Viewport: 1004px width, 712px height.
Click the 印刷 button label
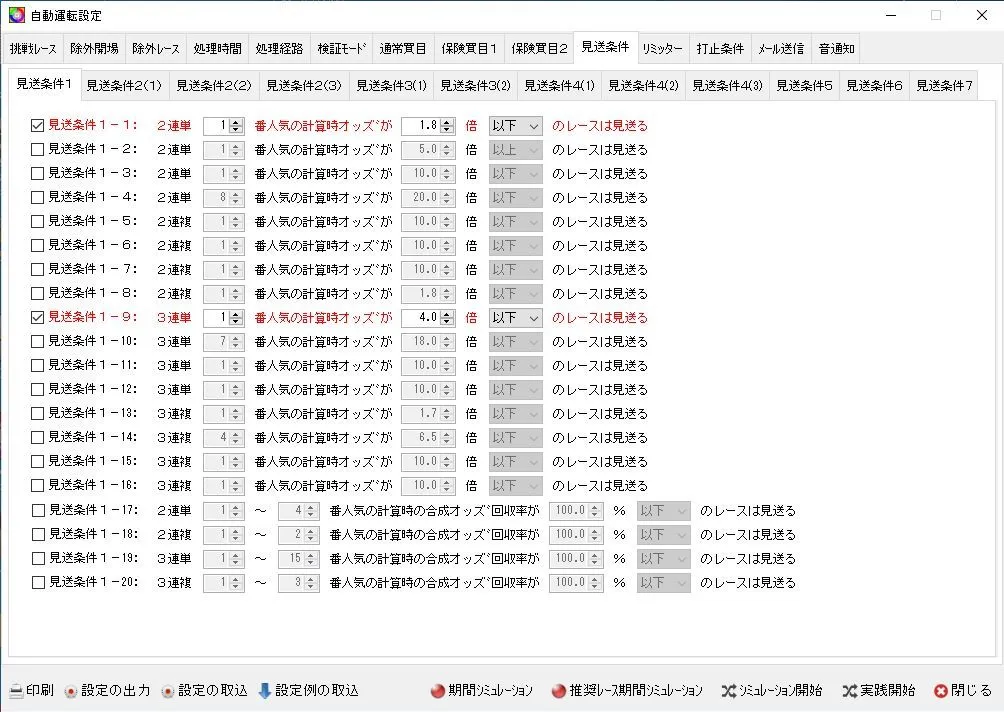[40, 690]
